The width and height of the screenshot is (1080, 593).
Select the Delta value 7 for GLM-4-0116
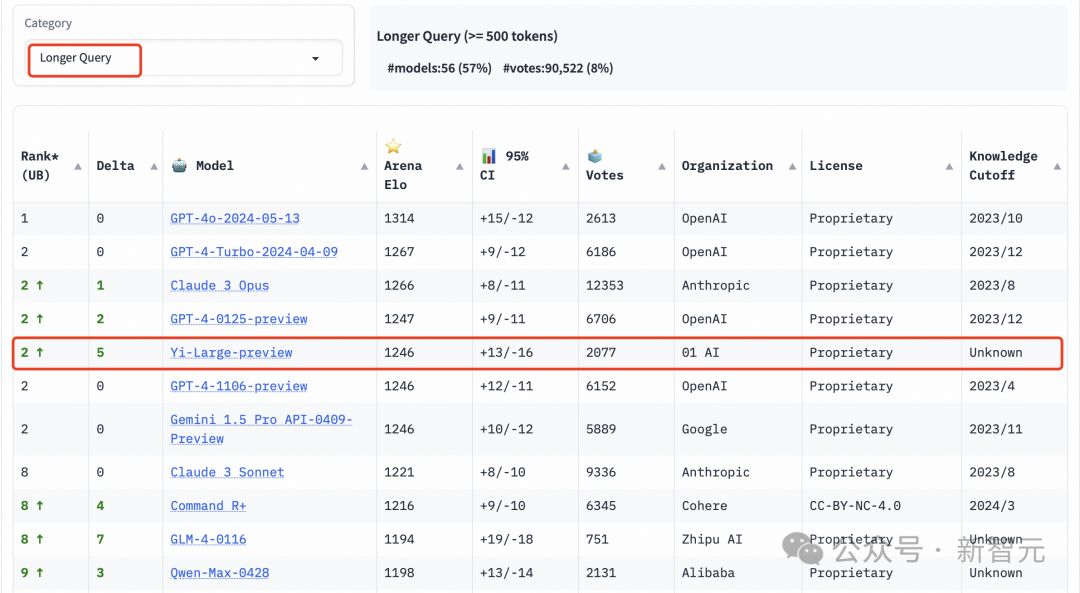coord(101,539)
